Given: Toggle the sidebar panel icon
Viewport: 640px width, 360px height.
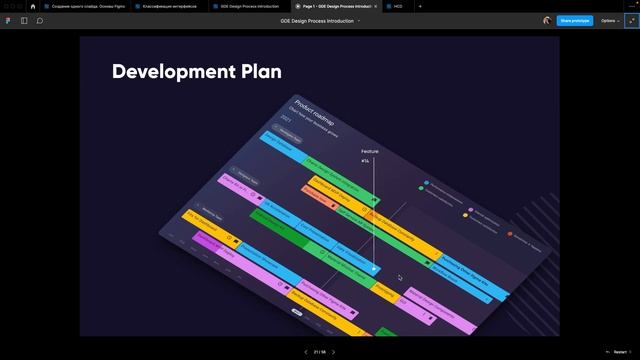Looking at the screenshot, I should 24,21.
